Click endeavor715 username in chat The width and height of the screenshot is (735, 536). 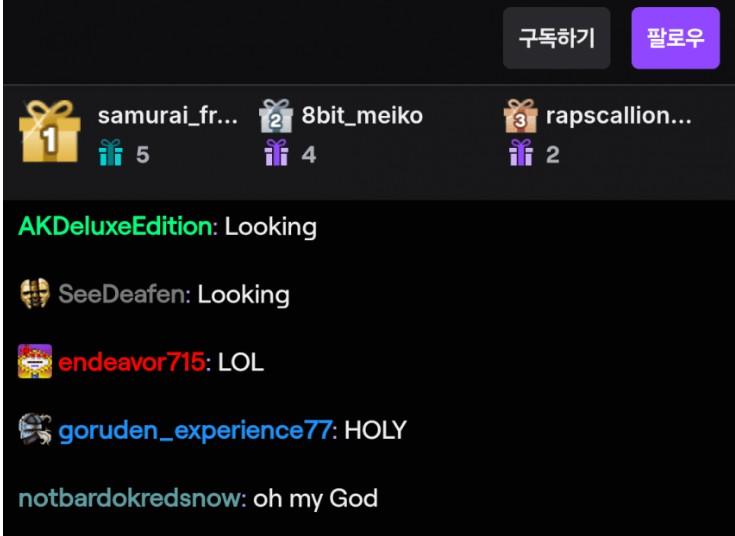tap(132, 362)
